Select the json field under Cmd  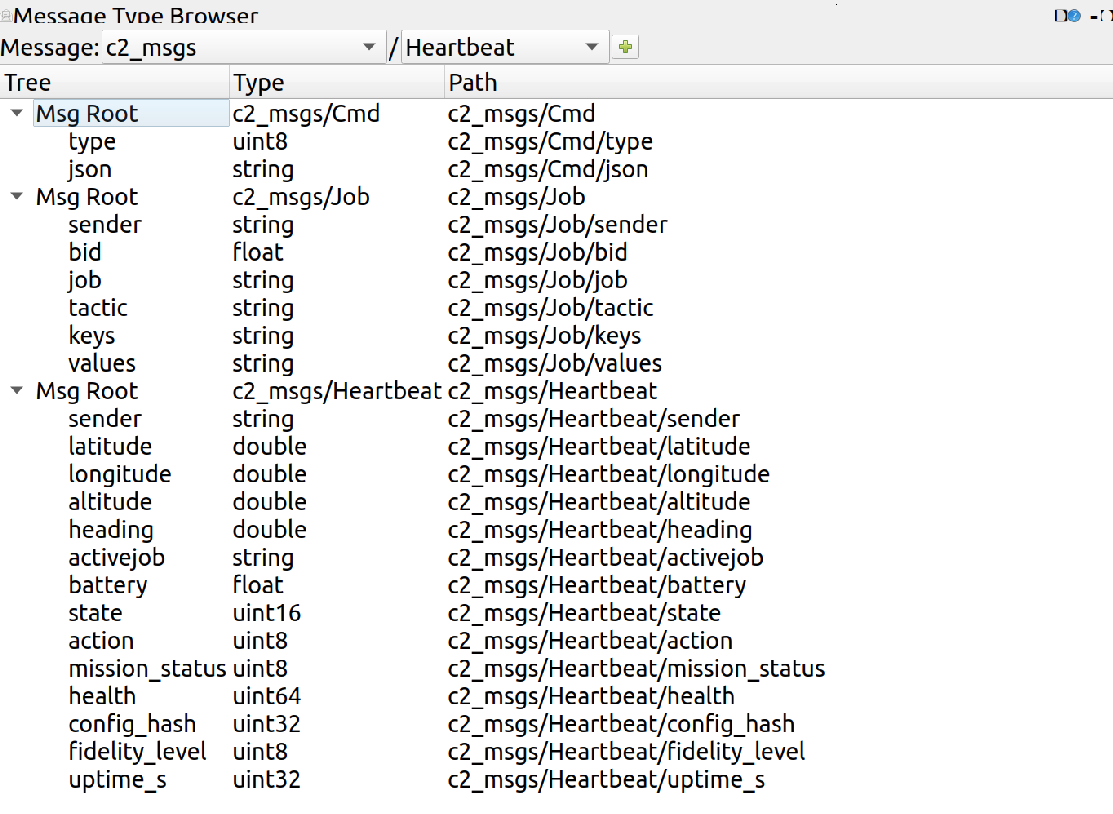(90, 170)
